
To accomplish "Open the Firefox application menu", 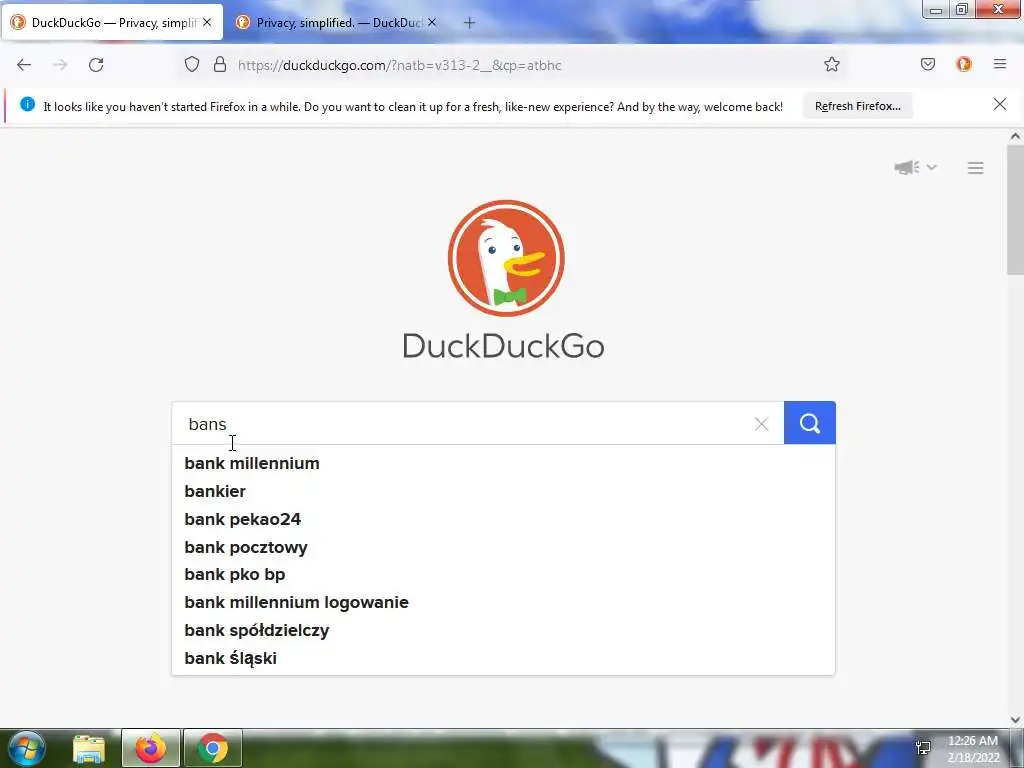I will tap(1000, 64).
